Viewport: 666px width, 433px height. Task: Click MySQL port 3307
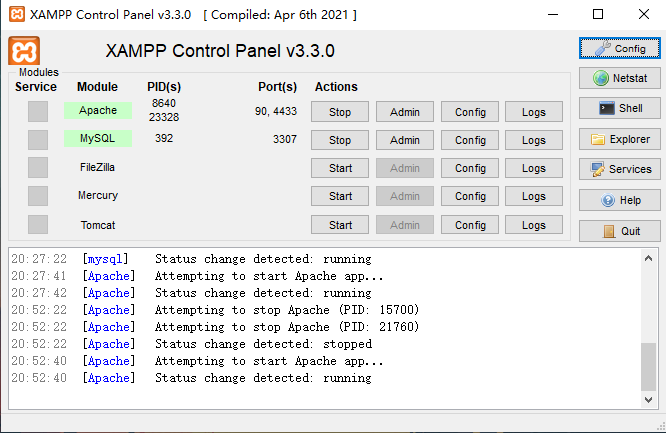pos(285,139)
